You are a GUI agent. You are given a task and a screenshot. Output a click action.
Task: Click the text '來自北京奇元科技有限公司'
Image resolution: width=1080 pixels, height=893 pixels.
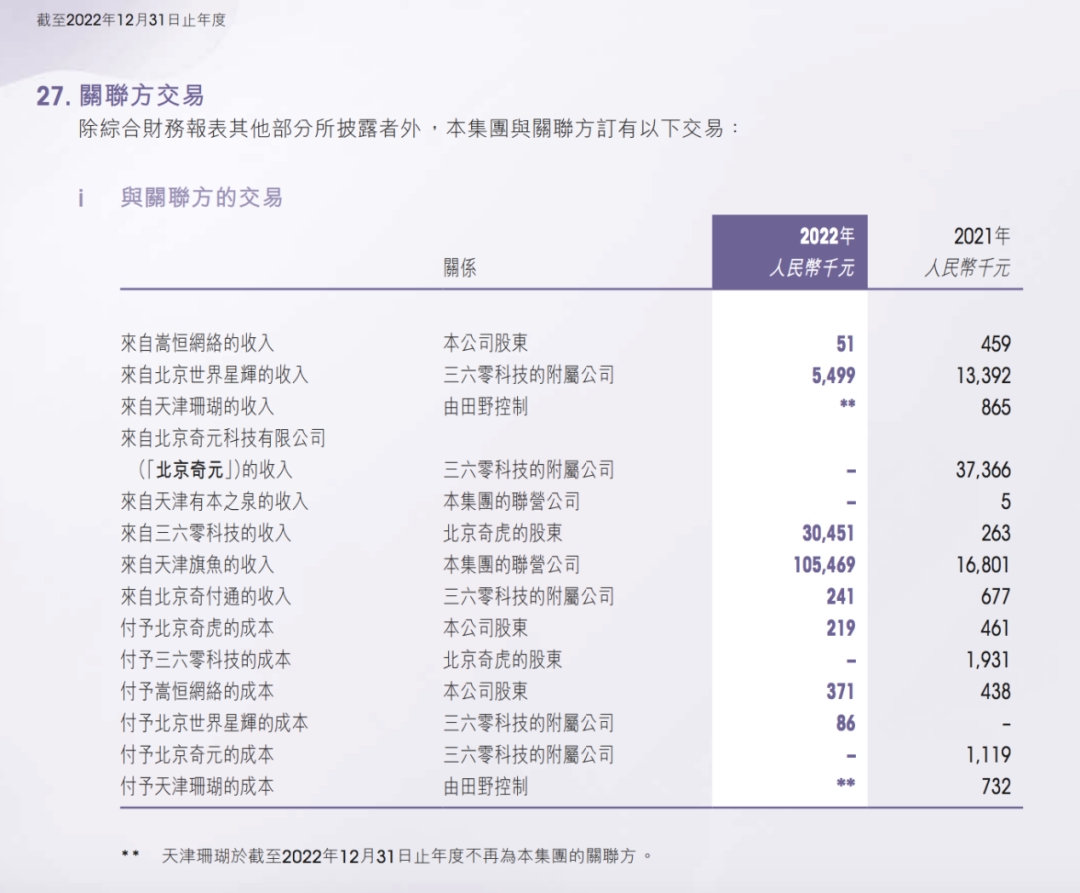point(223,438)
